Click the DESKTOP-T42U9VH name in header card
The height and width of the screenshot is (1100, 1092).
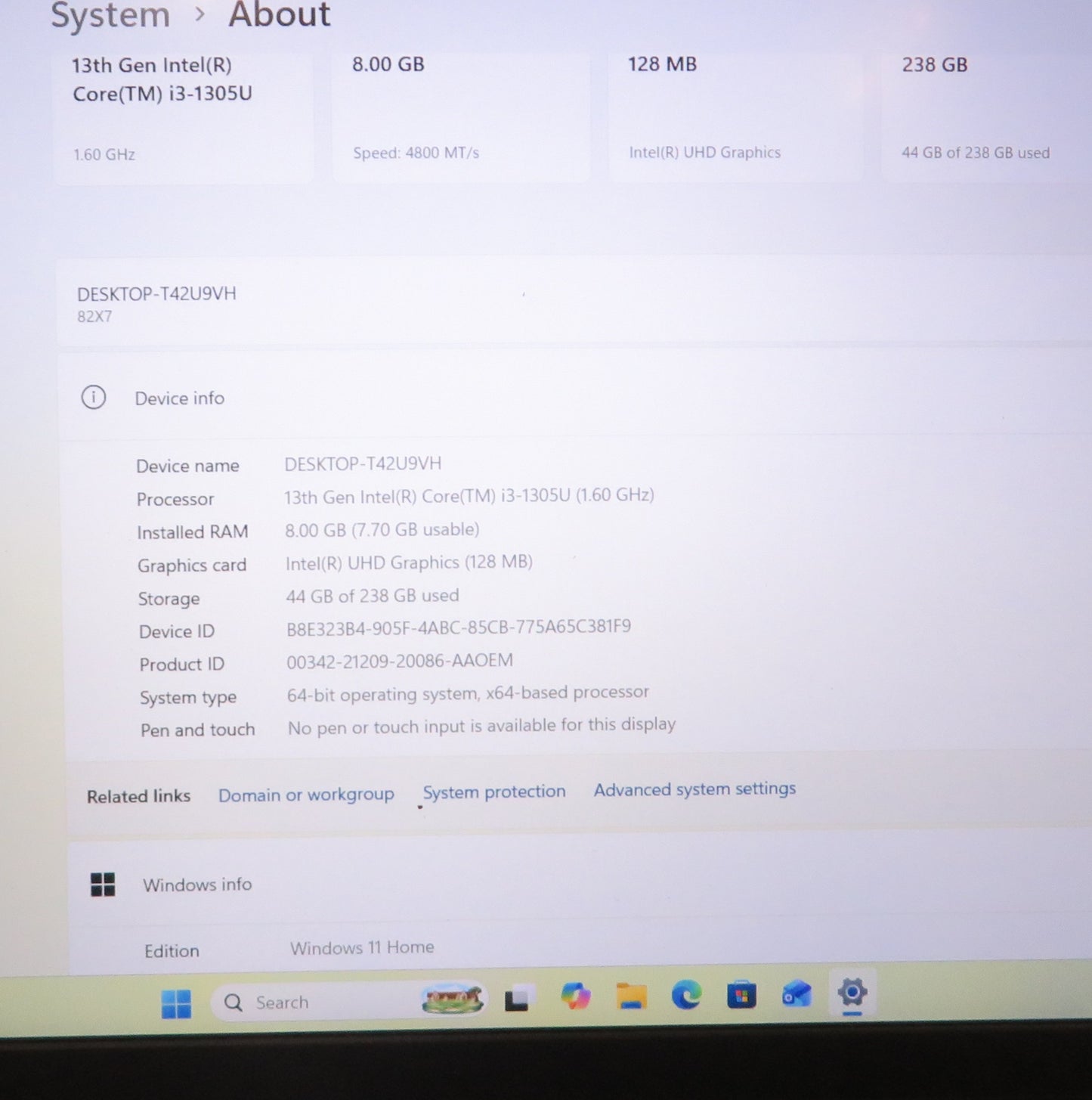(156, 293)
